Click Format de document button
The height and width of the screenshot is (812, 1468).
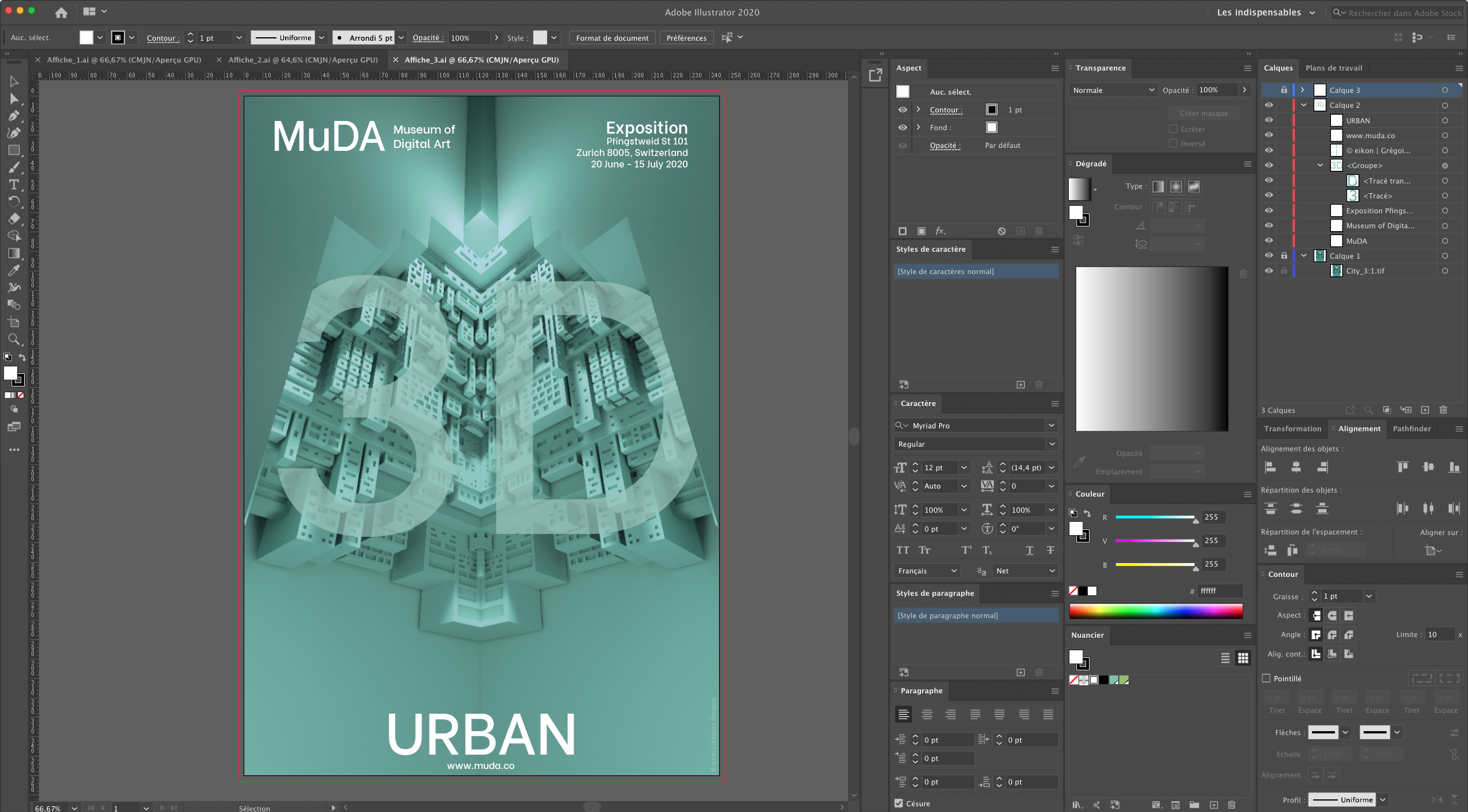[612, 38]
